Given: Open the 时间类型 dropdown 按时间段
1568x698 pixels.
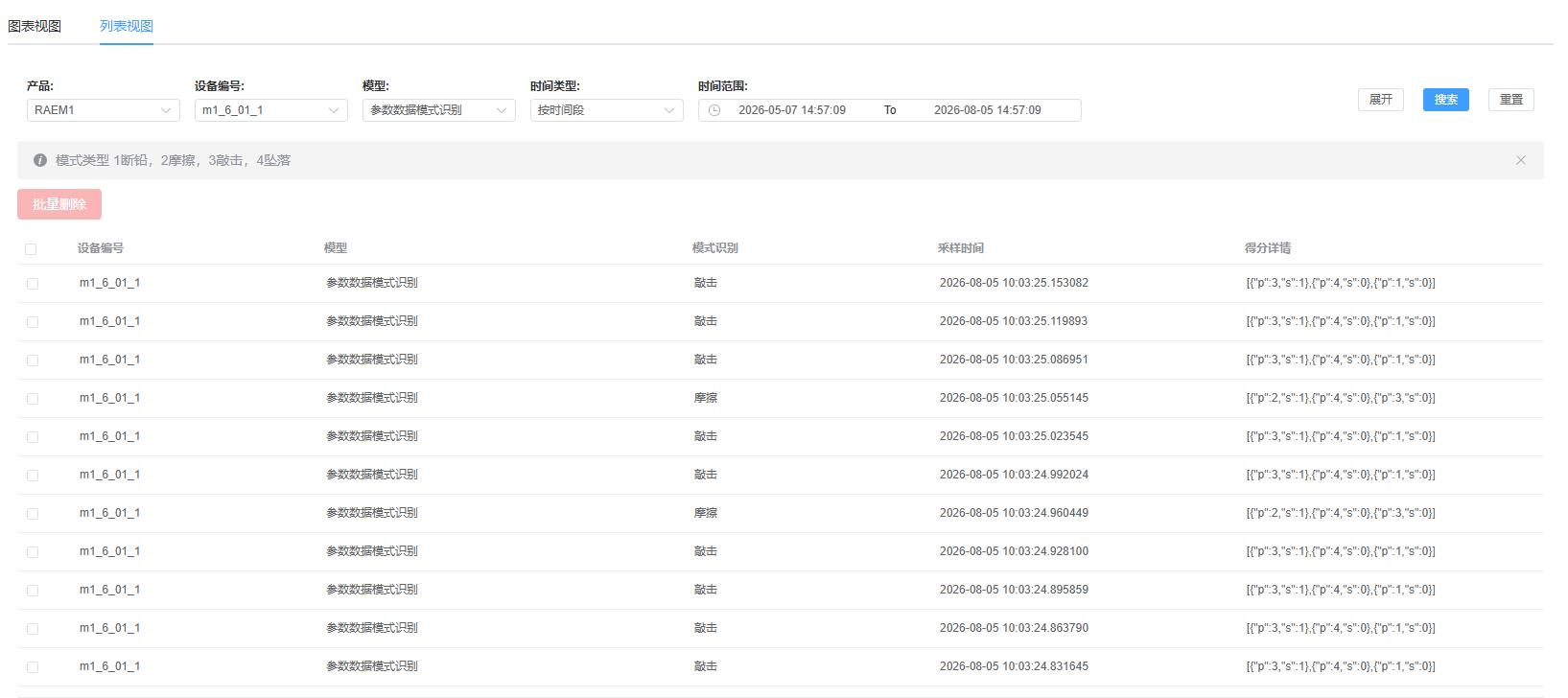Looking at the screenshot, I should (607, 110).
